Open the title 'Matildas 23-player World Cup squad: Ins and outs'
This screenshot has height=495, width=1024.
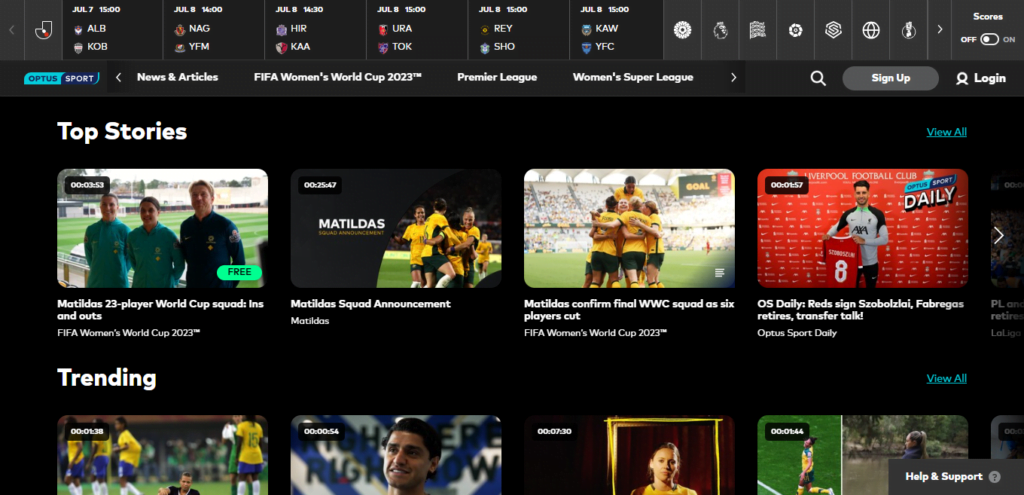[x=161, y=310]
